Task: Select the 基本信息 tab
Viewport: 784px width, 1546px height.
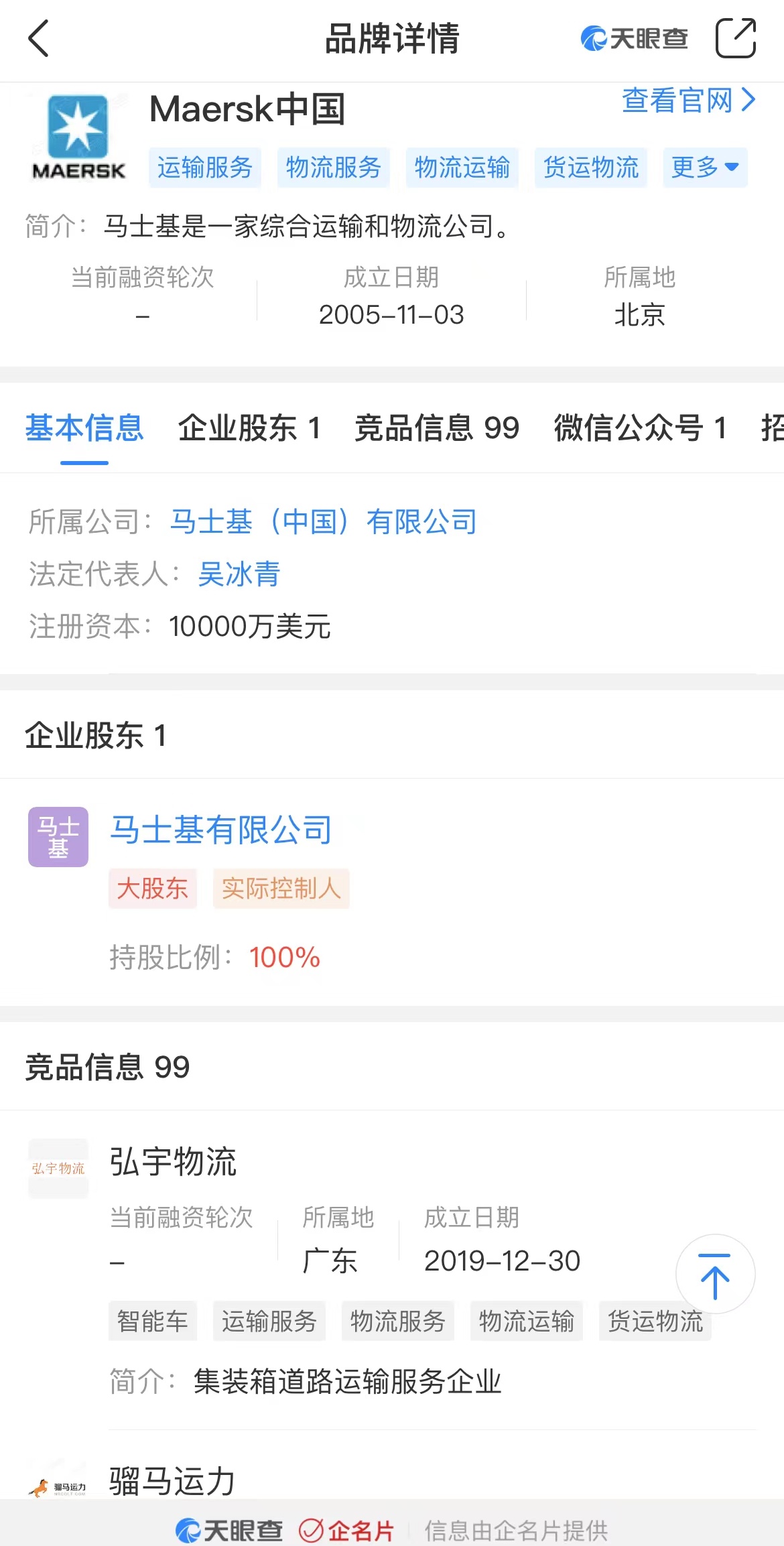Action: tap(84, 428)
